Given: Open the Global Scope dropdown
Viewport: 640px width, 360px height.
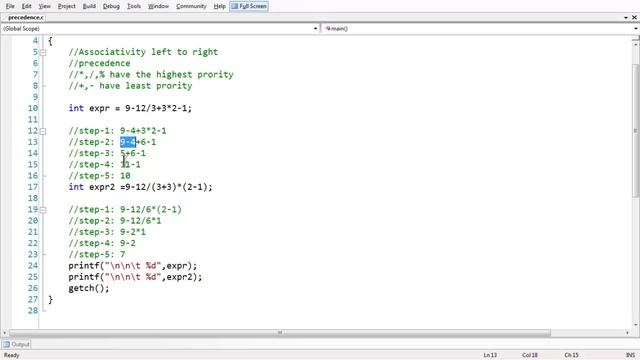Looking at the screenshot, I should click(x=160, y=29).
